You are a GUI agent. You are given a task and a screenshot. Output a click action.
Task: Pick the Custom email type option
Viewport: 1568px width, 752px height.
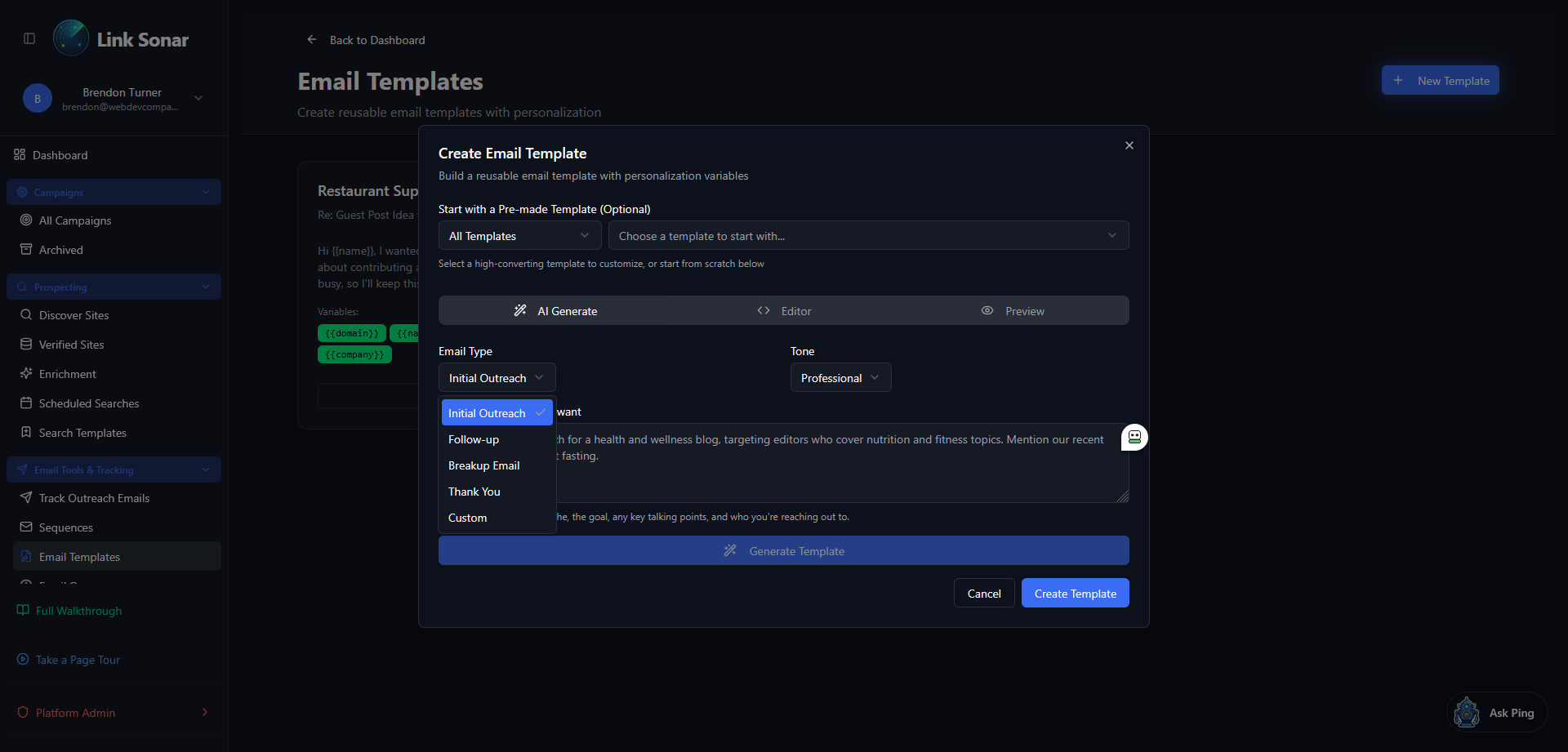click(x=467, y=518)
